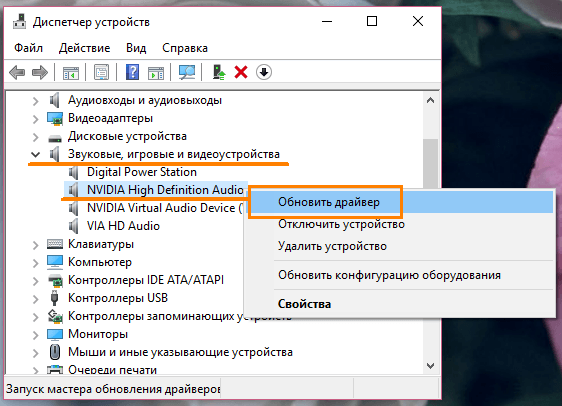Select the Digital Power Station device
Viewport: 562px width, 406px height.
[142, 172]
